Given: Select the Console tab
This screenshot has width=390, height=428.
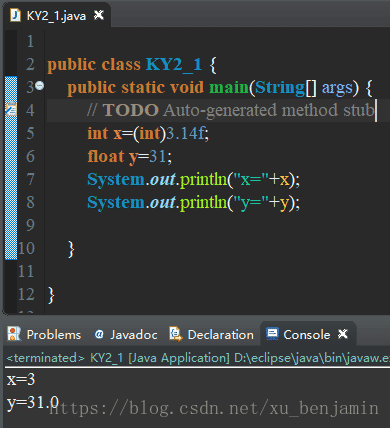Looking at the screenshot, I should tap(307, 335).
